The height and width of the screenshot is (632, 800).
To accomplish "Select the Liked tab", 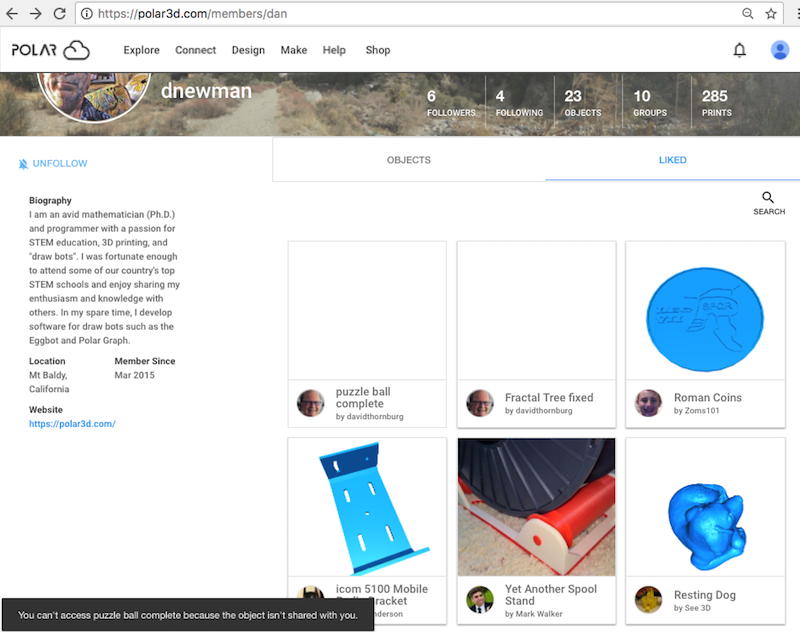I will pyautogui.click(x=672, y=160).
